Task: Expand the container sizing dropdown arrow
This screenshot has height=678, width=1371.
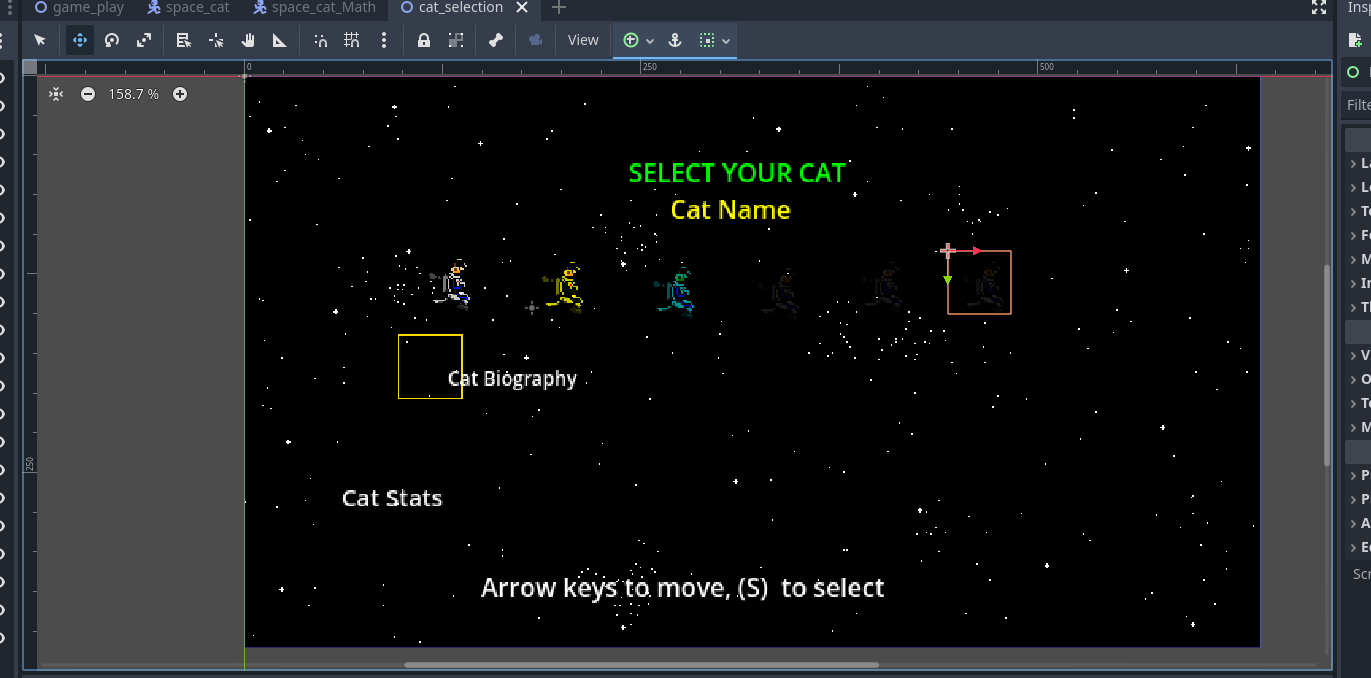Action: pyautogui.click(x=726, y=41)
